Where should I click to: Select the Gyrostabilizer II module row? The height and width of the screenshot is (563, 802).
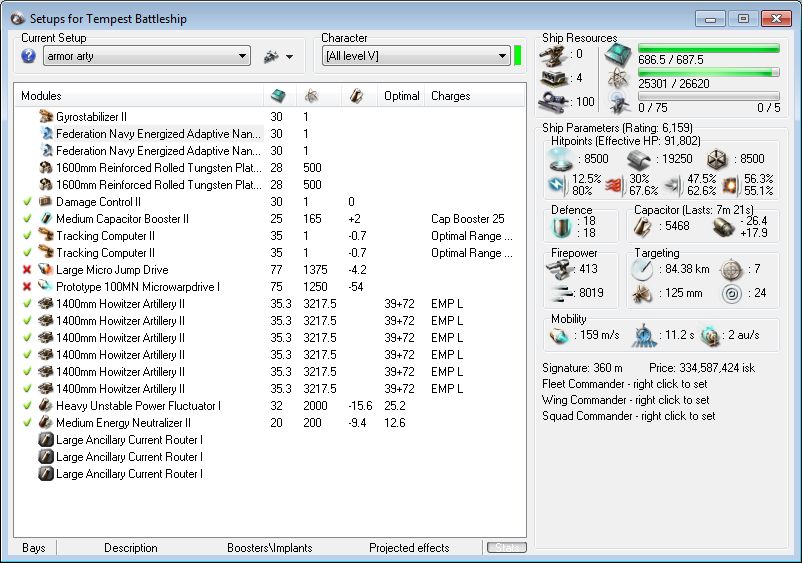(x=271, y=117)
